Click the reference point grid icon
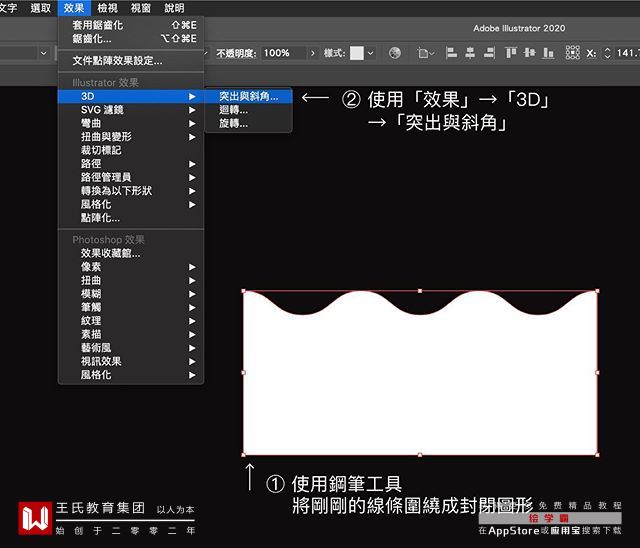640x548 pixels. coord(573,53)
